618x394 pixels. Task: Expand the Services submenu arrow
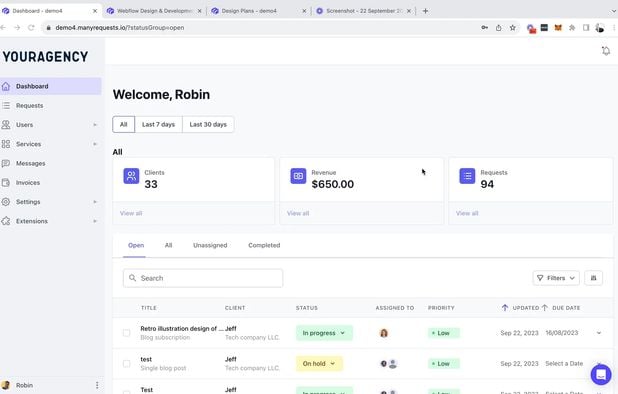point(95,144)
